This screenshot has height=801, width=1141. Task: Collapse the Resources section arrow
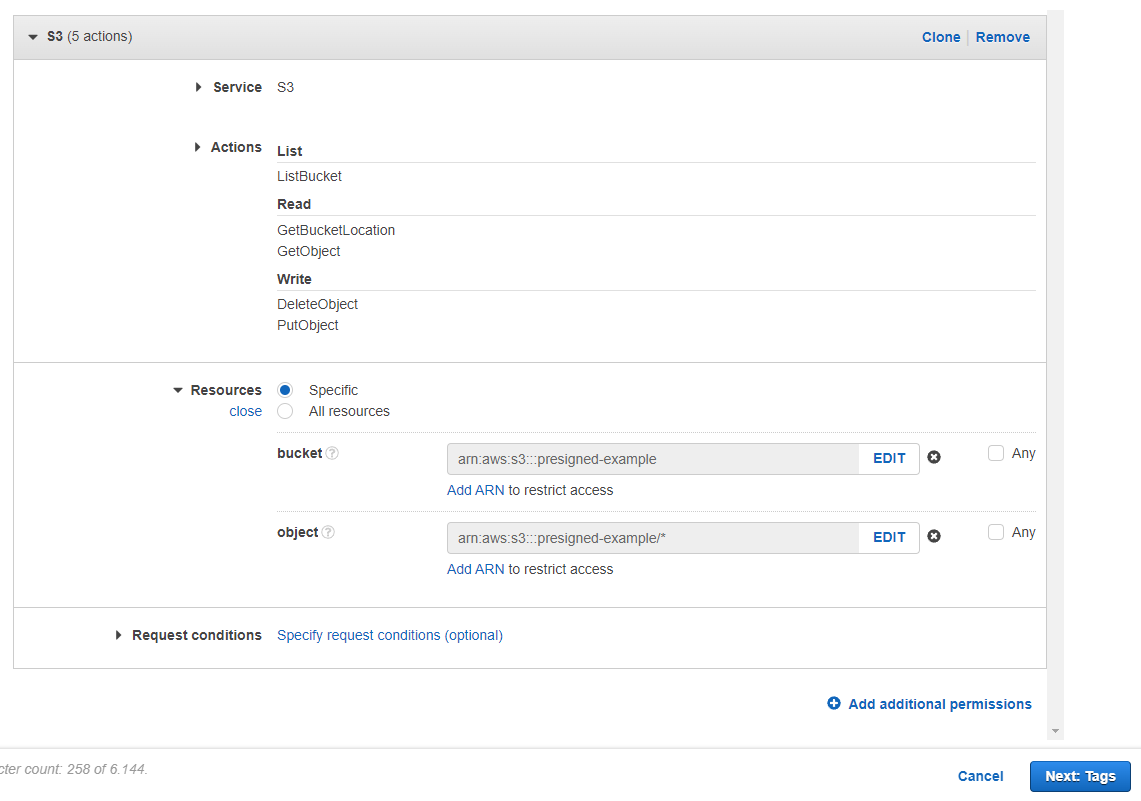pos(178,391)
